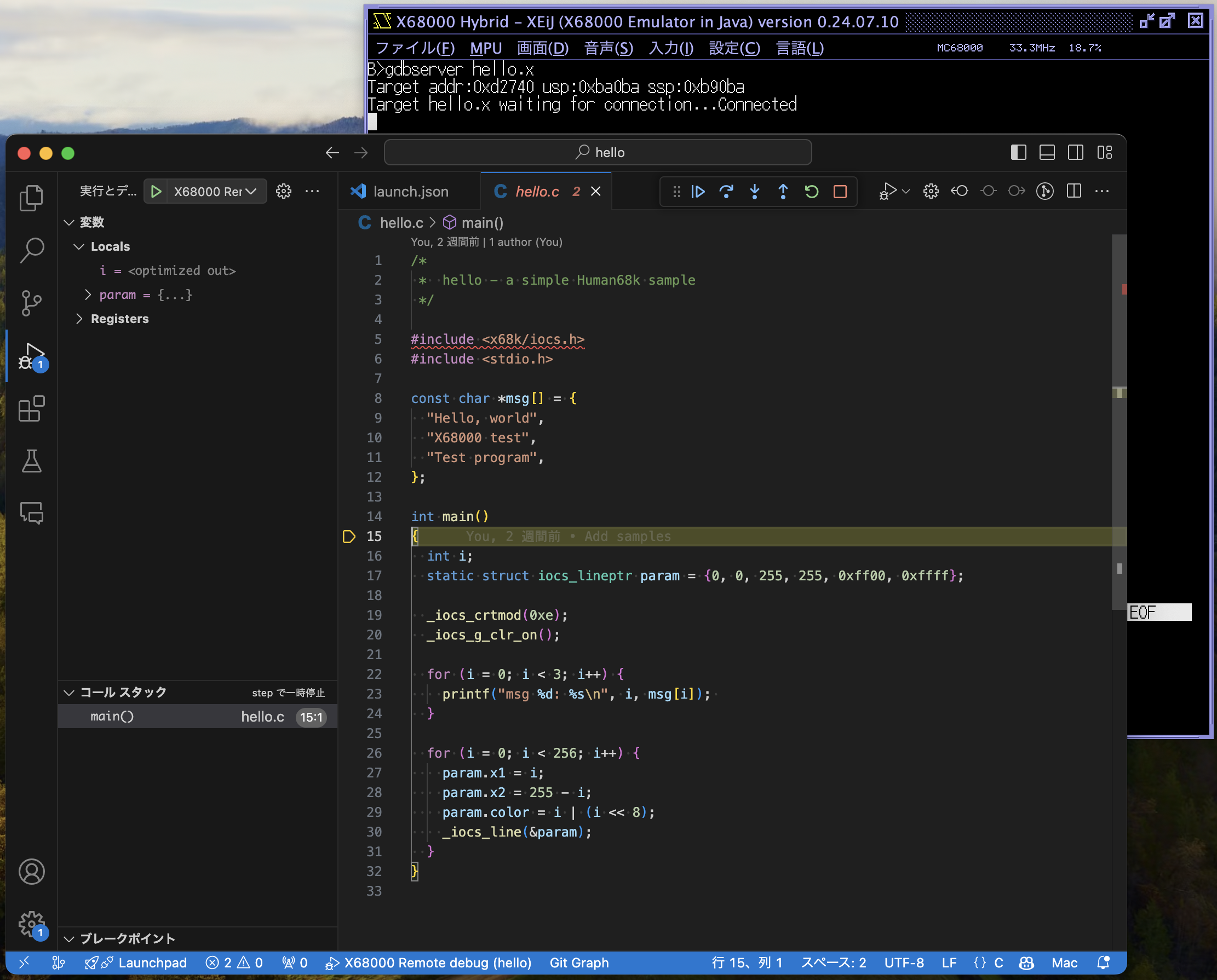Click Git Graph in status bar

[579, 962]
